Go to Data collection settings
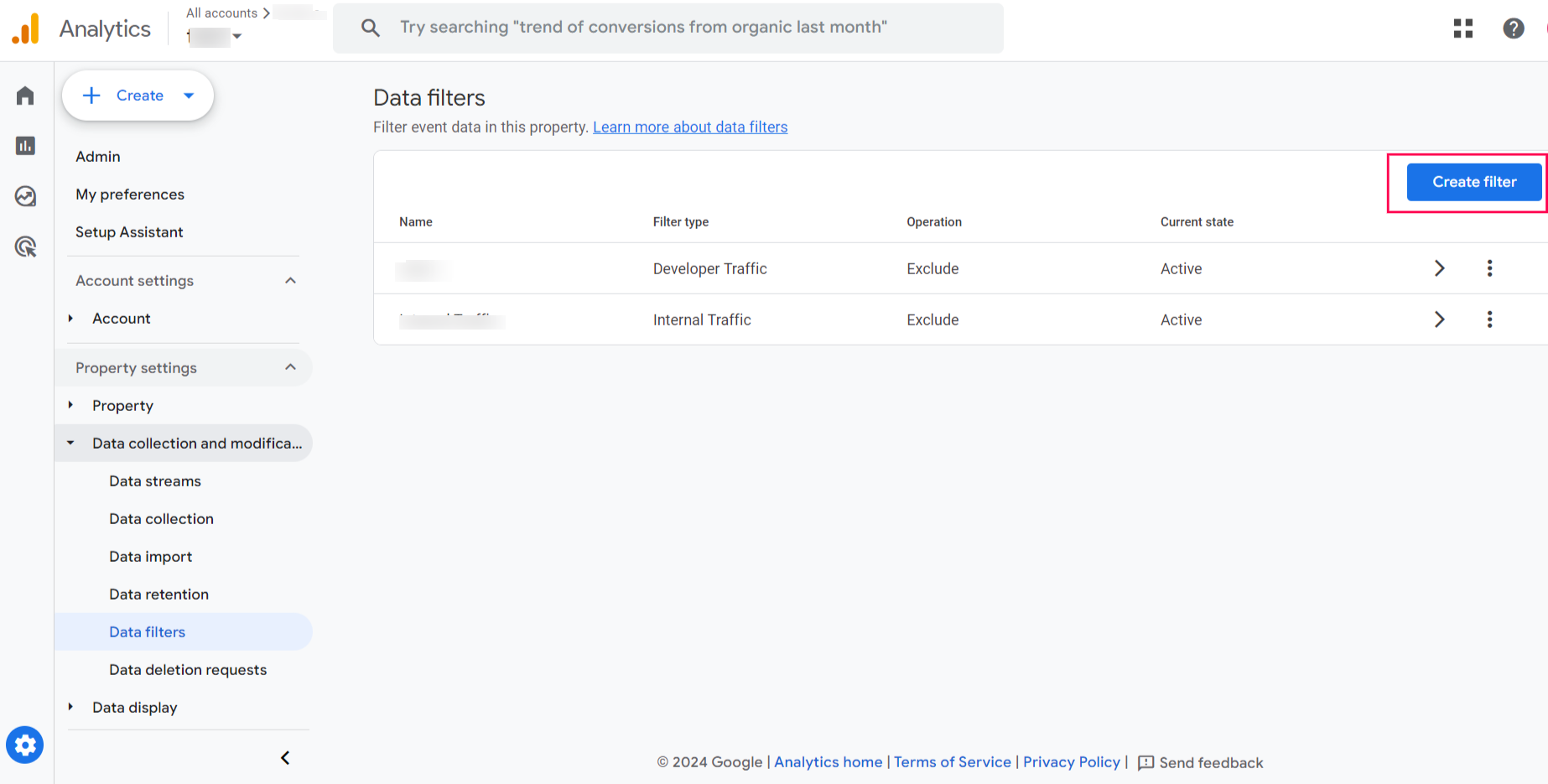Viewport: 1548px width, 784px height. [x=161, y=519]
